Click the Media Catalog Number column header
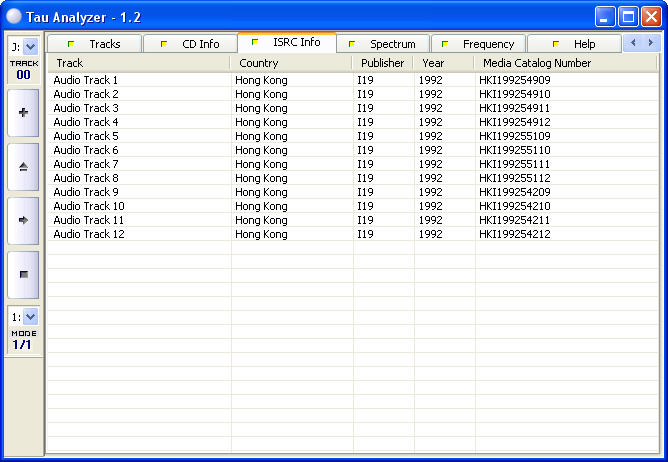 point(565,63)
